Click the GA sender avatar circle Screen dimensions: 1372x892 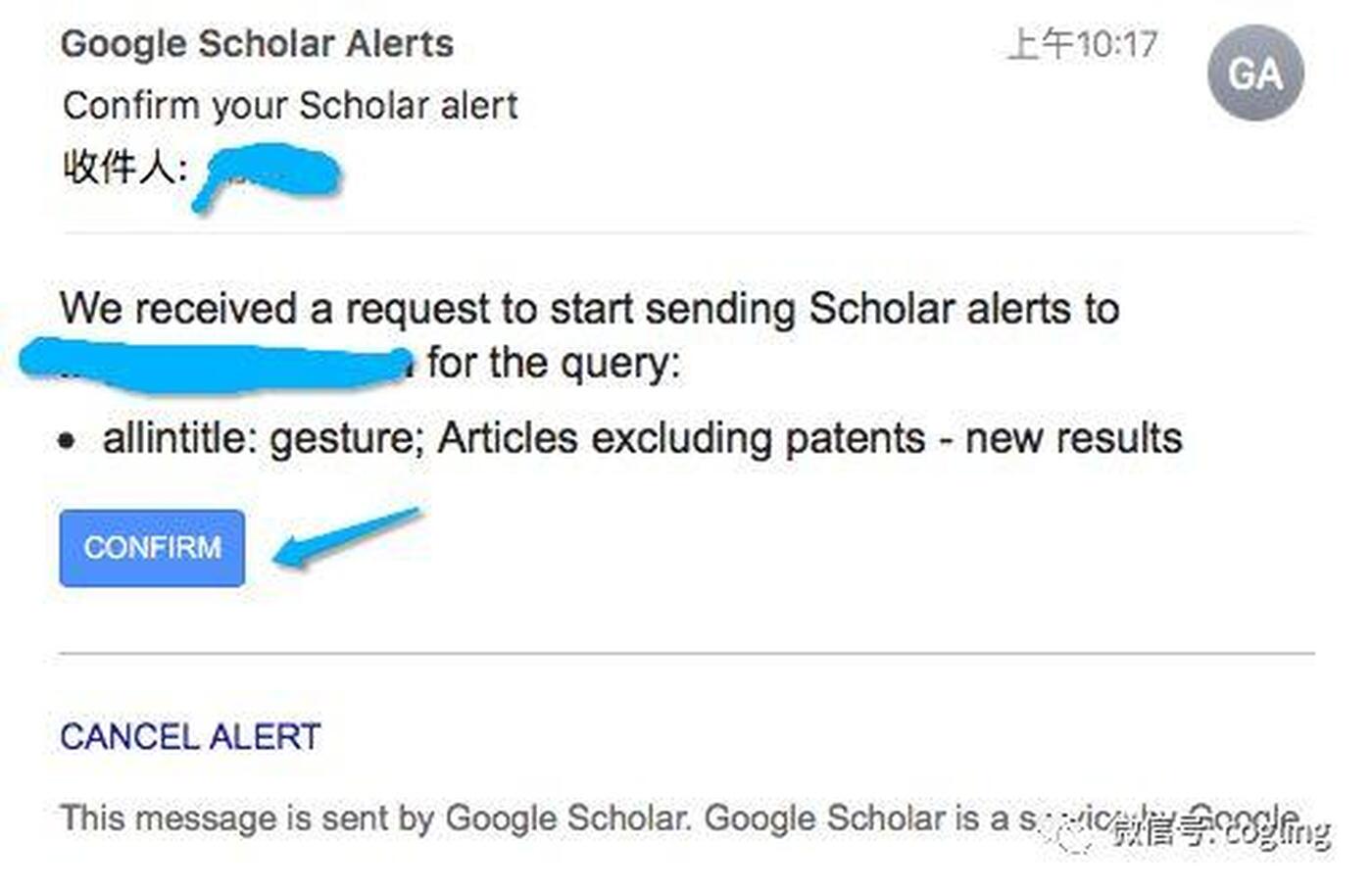[x=1255, y=74]
